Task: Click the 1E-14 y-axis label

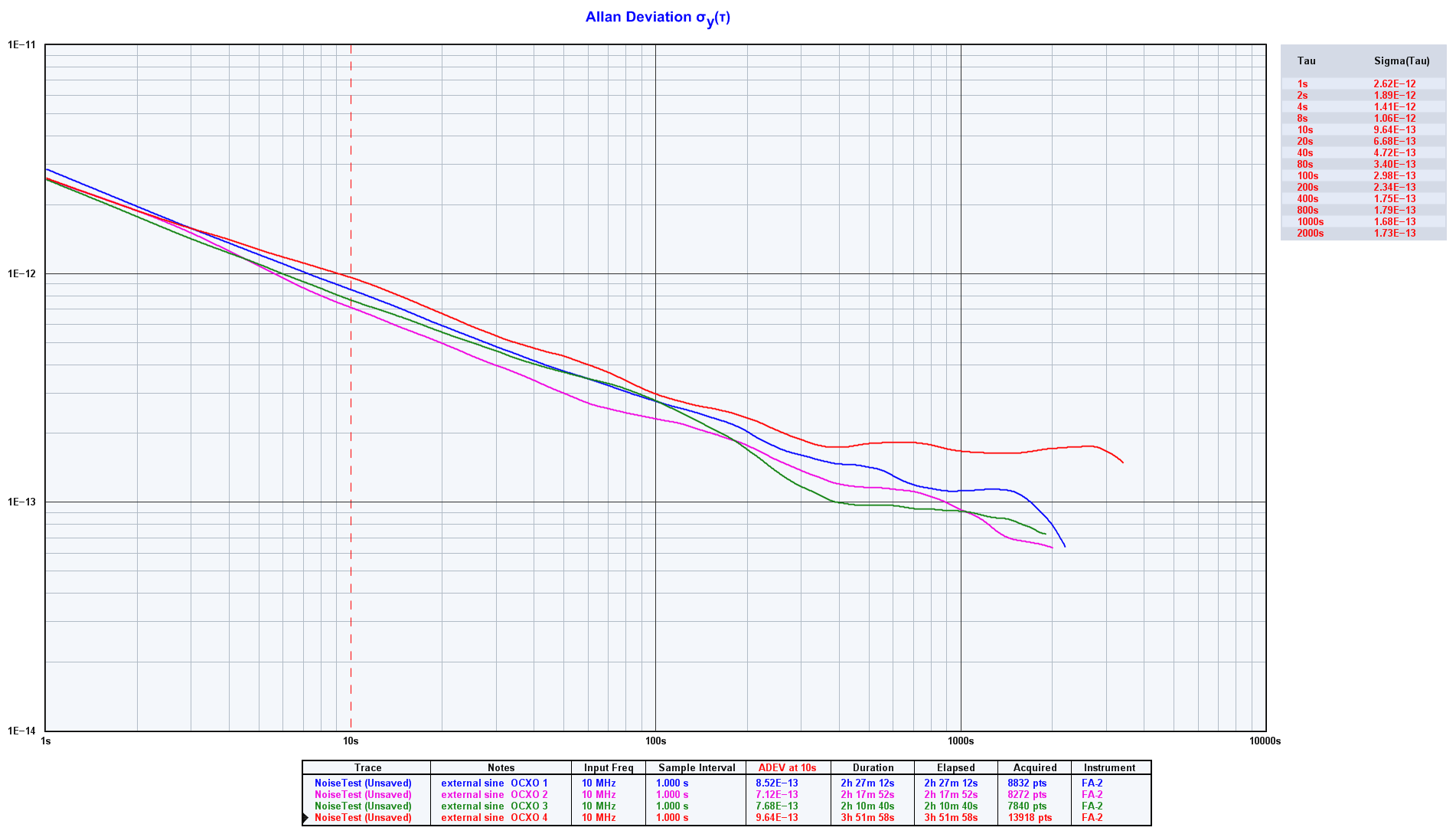Action: coord(21,731)
